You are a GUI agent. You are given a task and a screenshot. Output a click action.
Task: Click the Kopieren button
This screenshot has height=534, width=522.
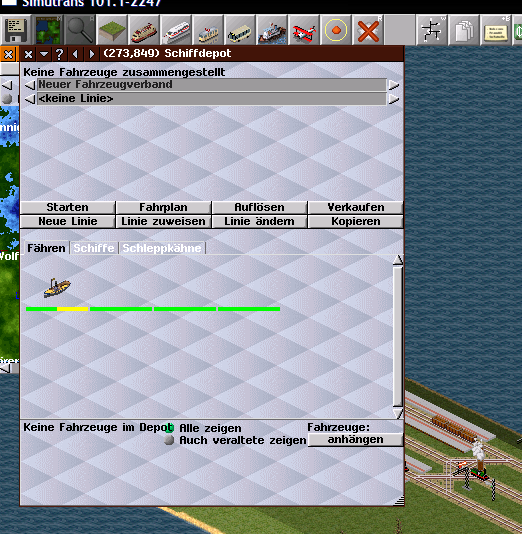355,221
